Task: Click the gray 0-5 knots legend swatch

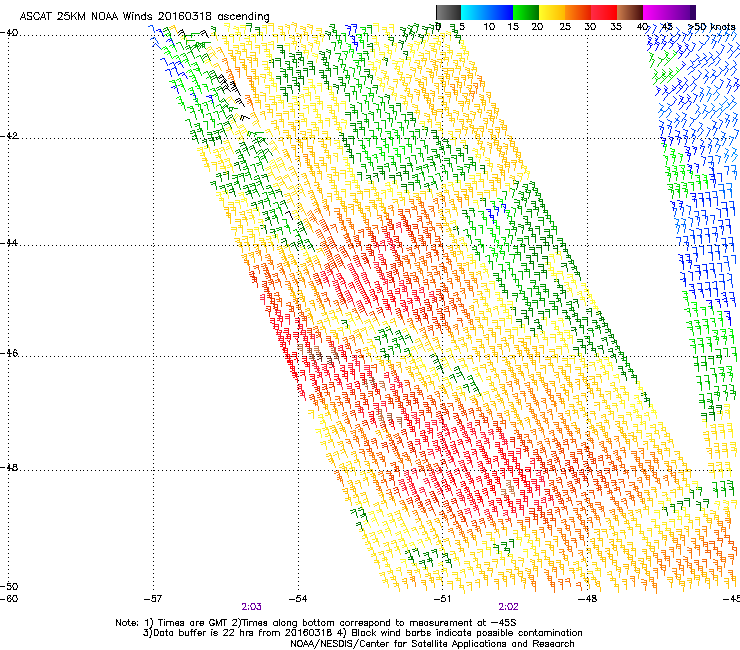Action: pos(448,12)
